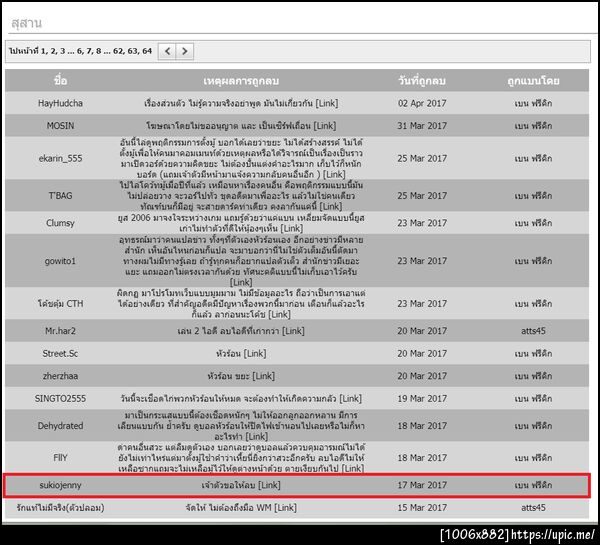The width and height of the screenshot is (600, 545).
Task: Select the name Clumsy
Action: click(x=60, y=223)
